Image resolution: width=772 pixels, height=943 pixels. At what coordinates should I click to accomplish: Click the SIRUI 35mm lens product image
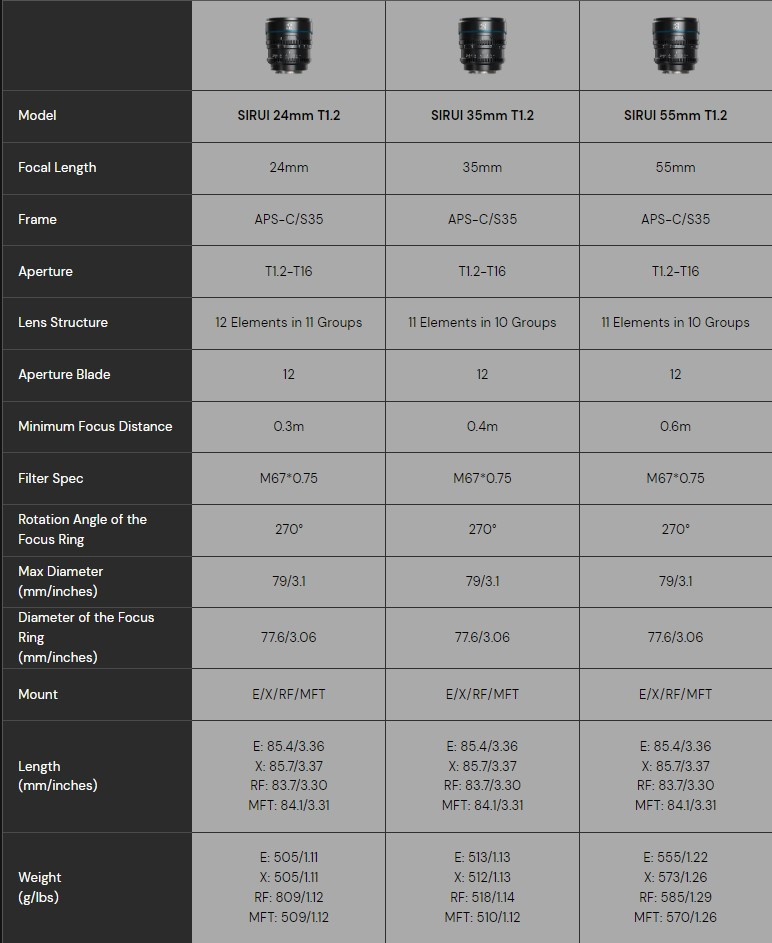pyautogui.click(x=482, y=45)
